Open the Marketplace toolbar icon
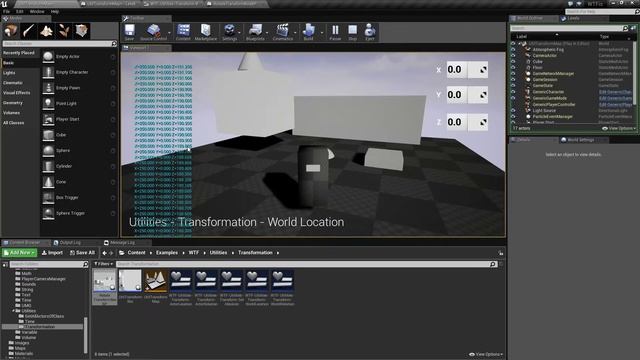Viewport: 640px width, 360px height. pos(206,32)
